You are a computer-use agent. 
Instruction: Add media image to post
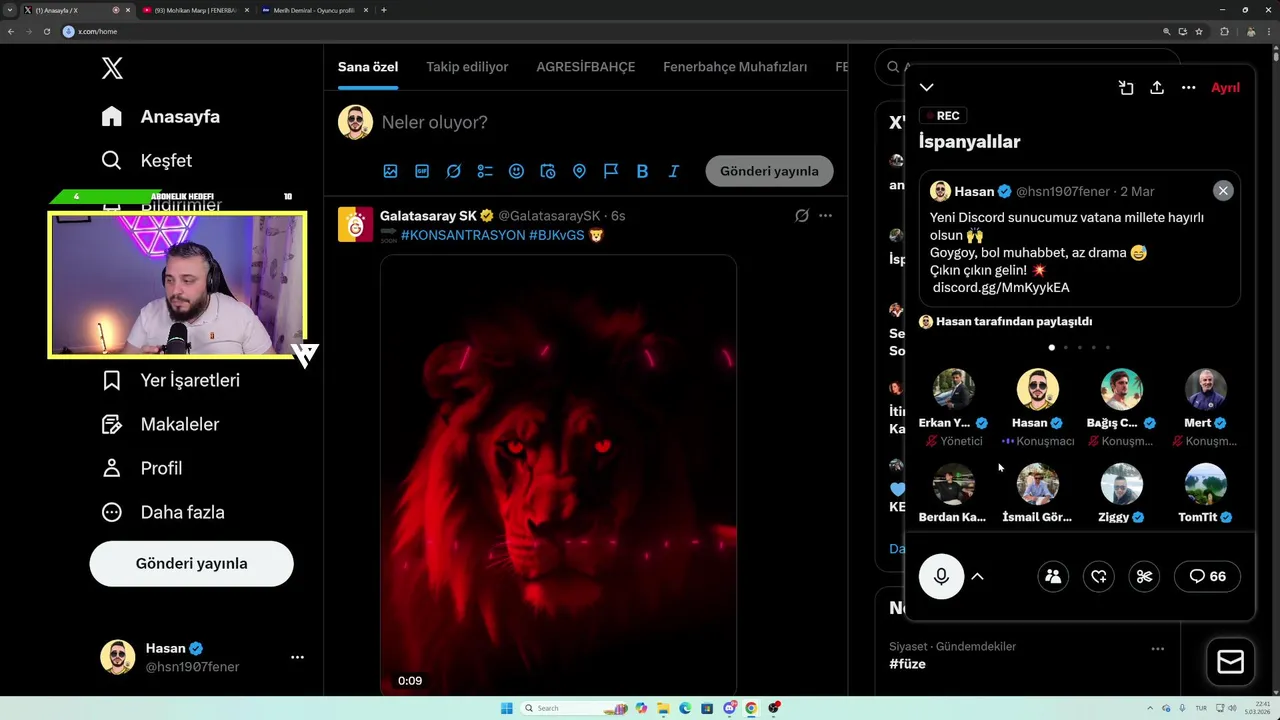[x=390, y=171]
